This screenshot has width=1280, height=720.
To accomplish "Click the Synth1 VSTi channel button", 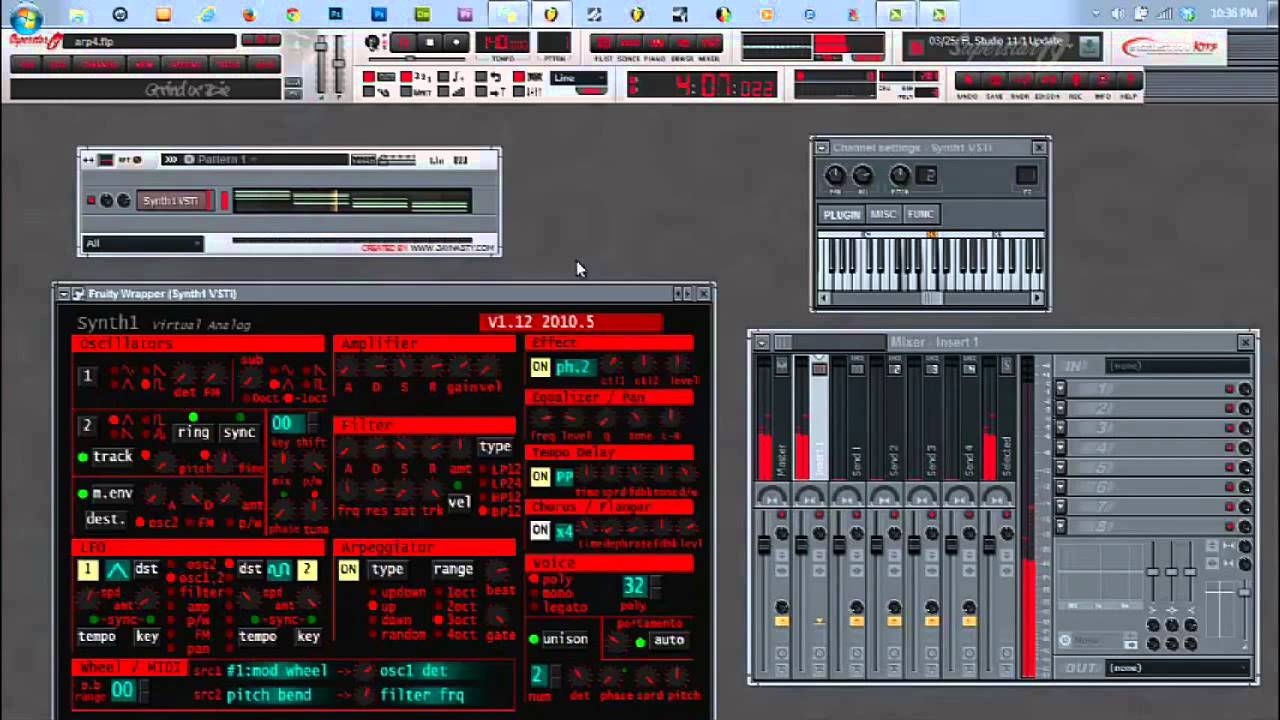I will tap(171, 201).
